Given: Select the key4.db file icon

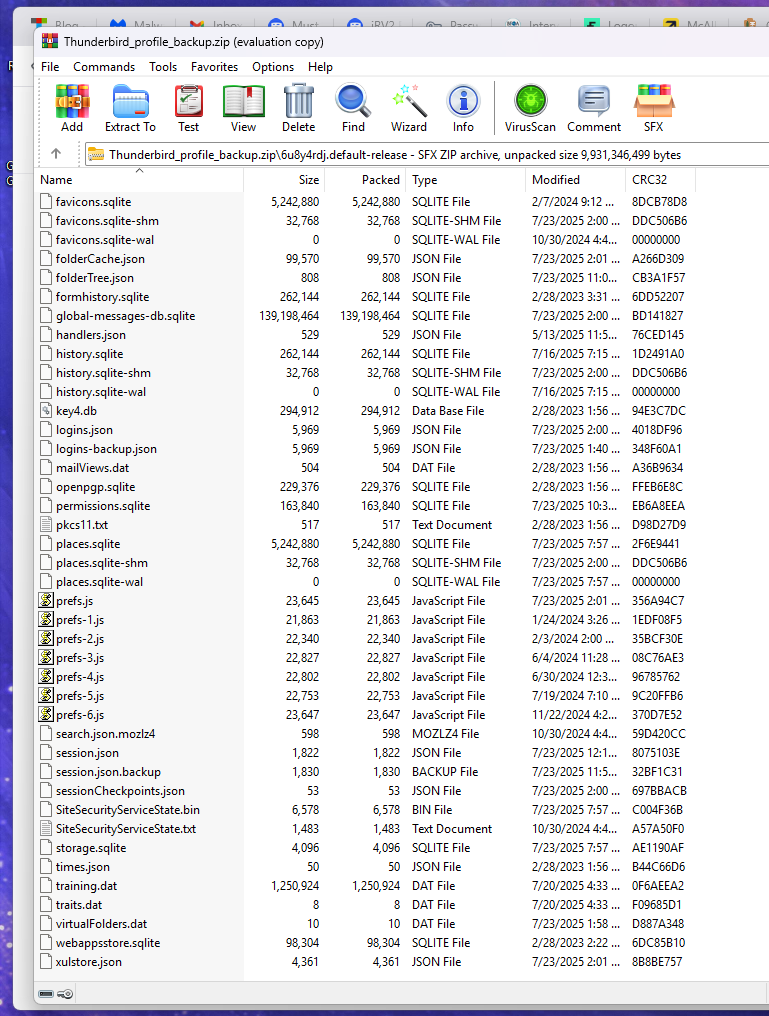Looking at the screenshot, I should 46,411.
